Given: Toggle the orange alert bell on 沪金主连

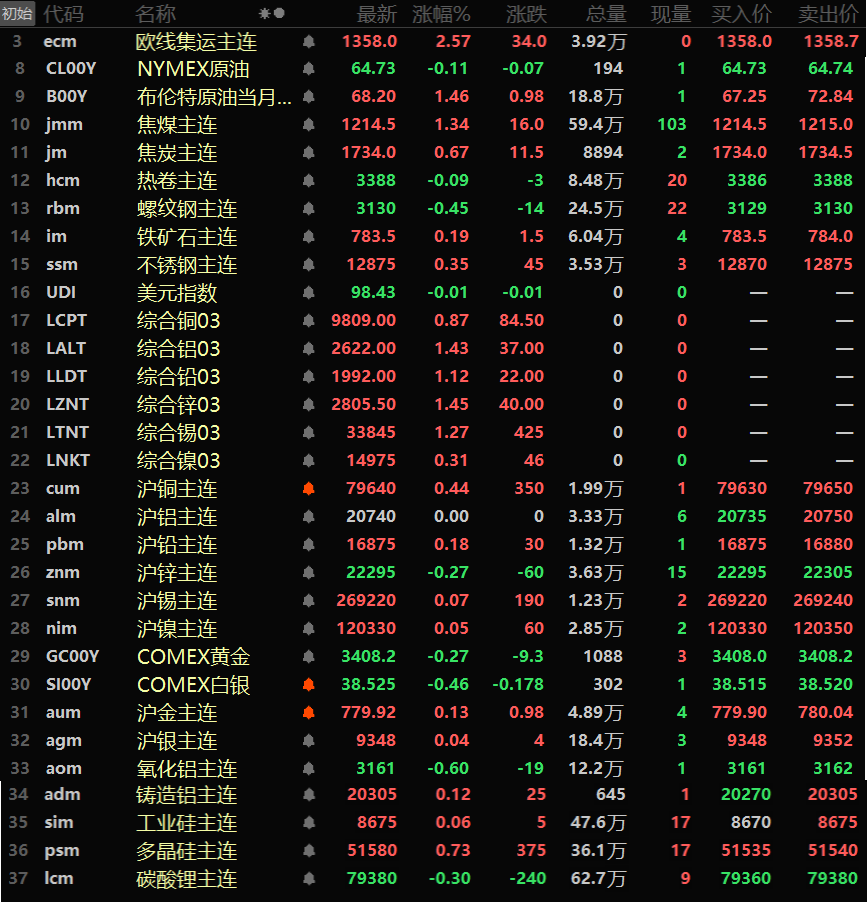Looking at the screenshot, I should click(308, 713).
